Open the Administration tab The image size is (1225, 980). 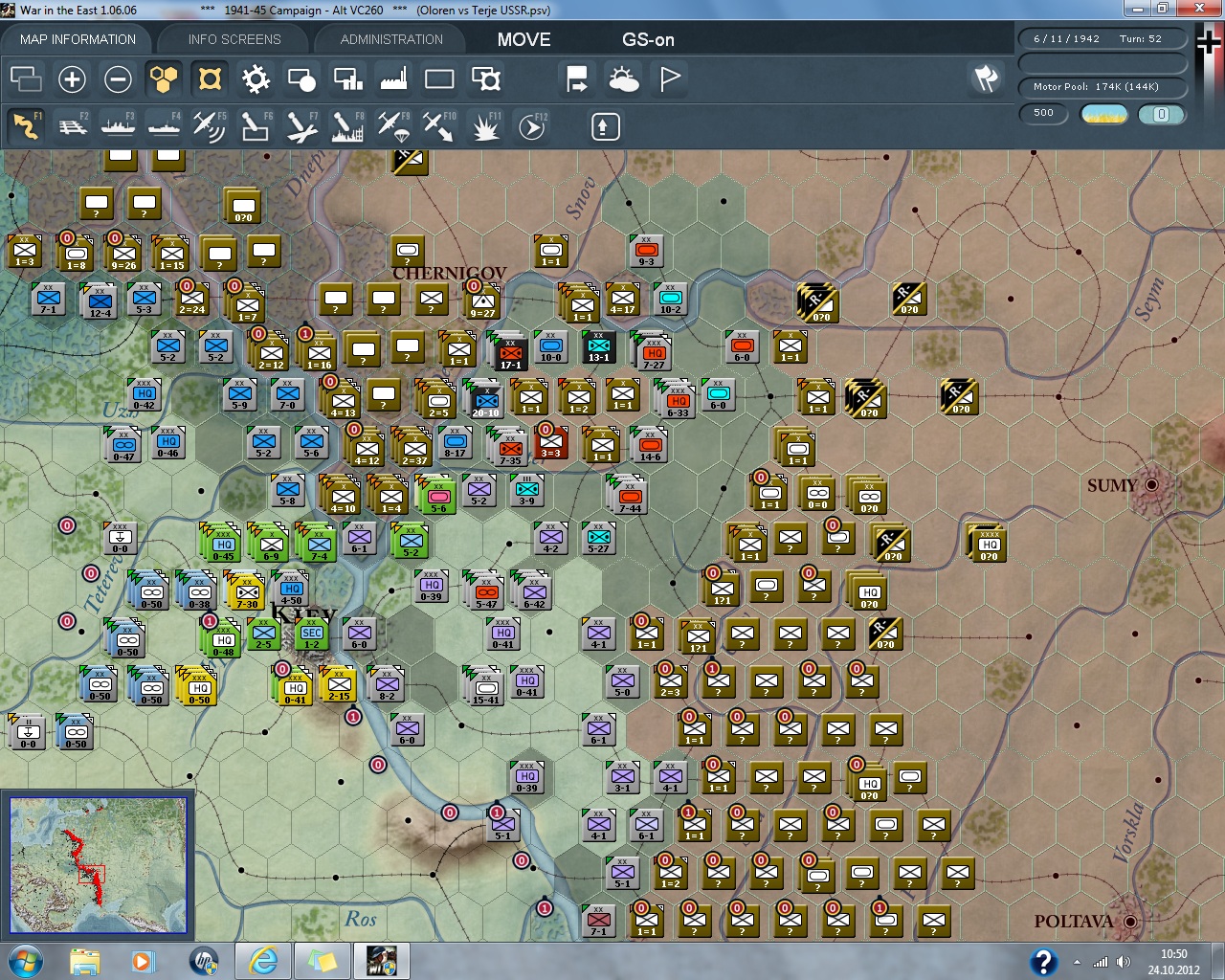click(391, 39)
